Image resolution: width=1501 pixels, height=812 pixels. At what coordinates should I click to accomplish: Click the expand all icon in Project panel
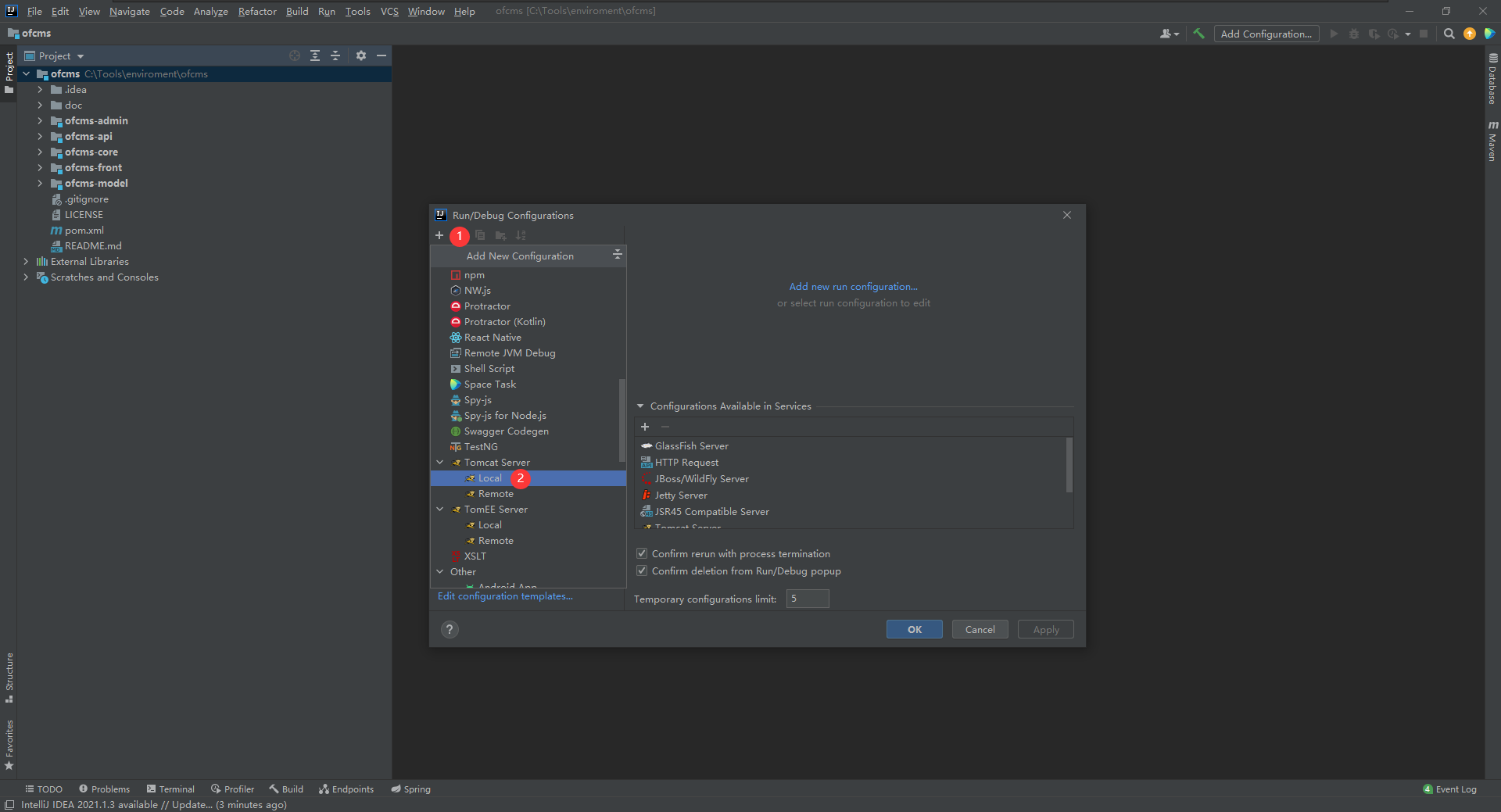[315, 55]
